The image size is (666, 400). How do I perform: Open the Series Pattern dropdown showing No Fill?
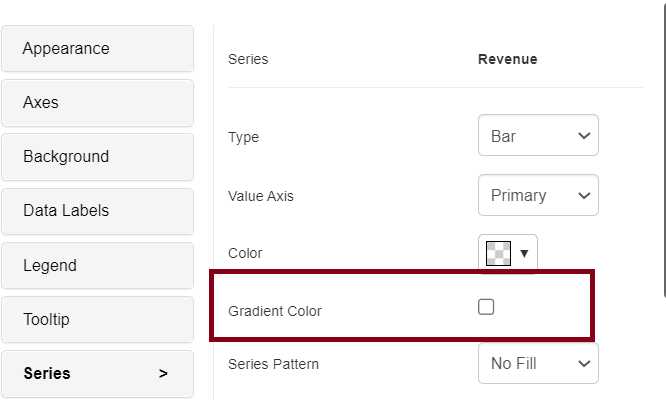pyautogui.click(x=538, y=364)
